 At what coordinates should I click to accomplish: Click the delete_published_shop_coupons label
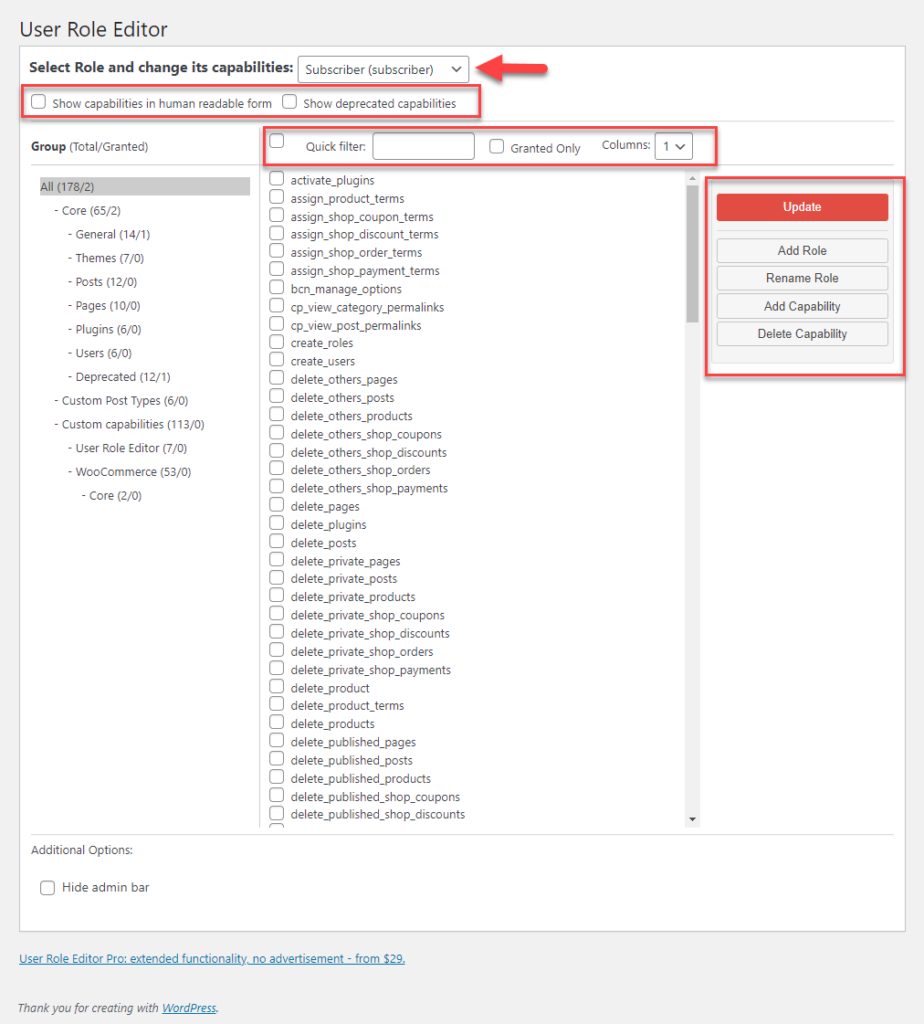375,797
